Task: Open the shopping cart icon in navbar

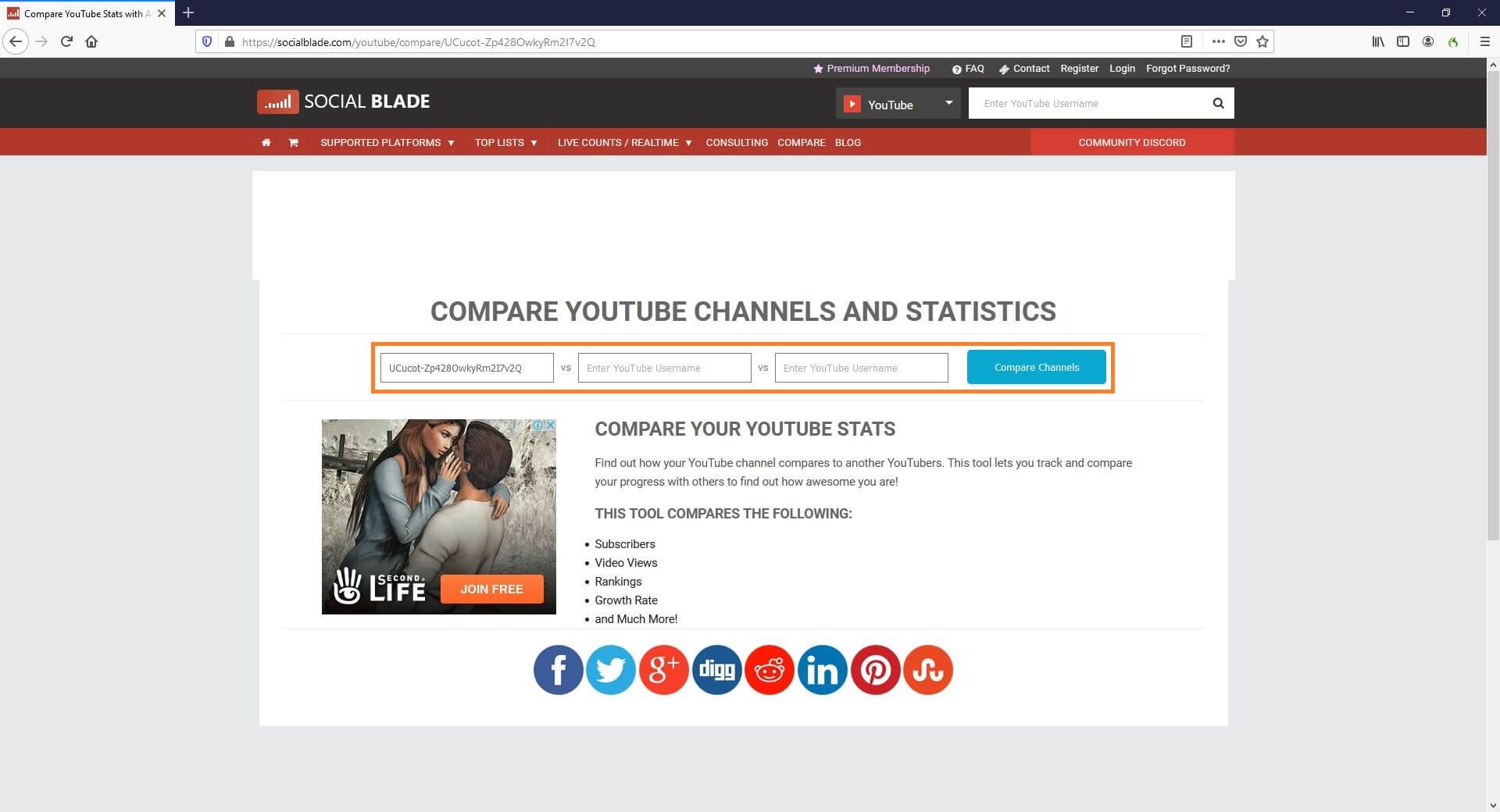Action: tap(293, 142)
